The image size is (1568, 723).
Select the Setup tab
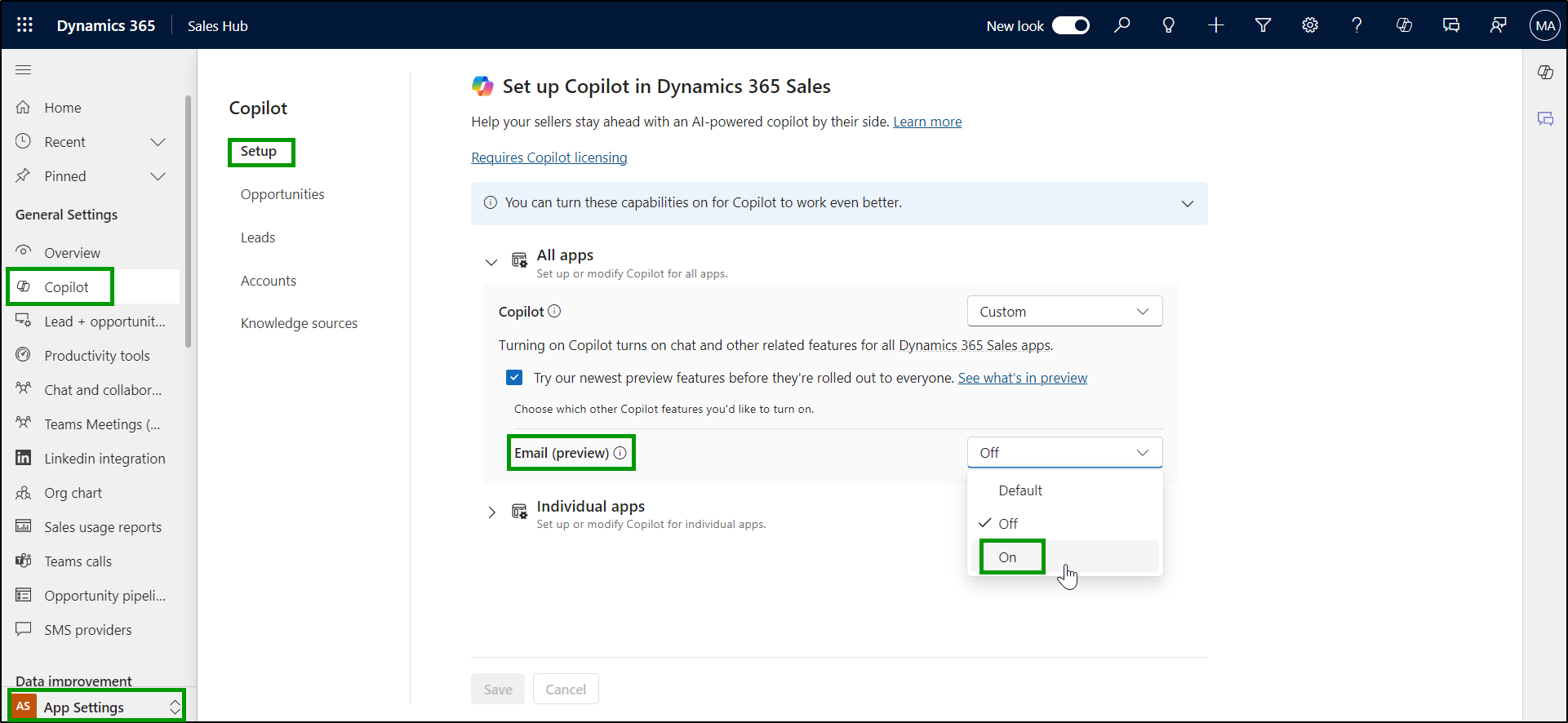[x=259, y=151]
